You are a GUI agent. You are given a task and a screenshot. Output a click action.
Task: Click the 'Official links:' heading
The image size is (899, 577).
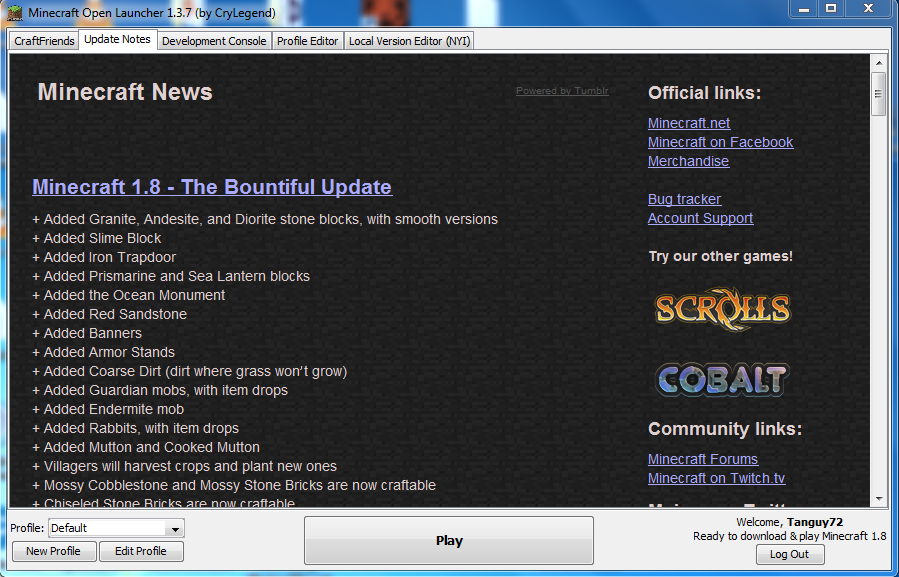point(705,93)
